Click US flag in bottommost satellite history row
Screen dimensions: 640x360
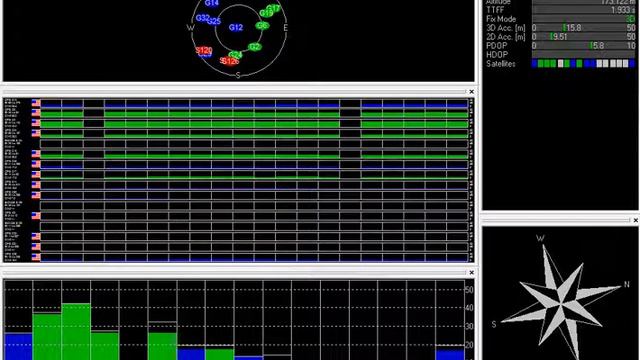pyautogui.click(x=36, y=257)
